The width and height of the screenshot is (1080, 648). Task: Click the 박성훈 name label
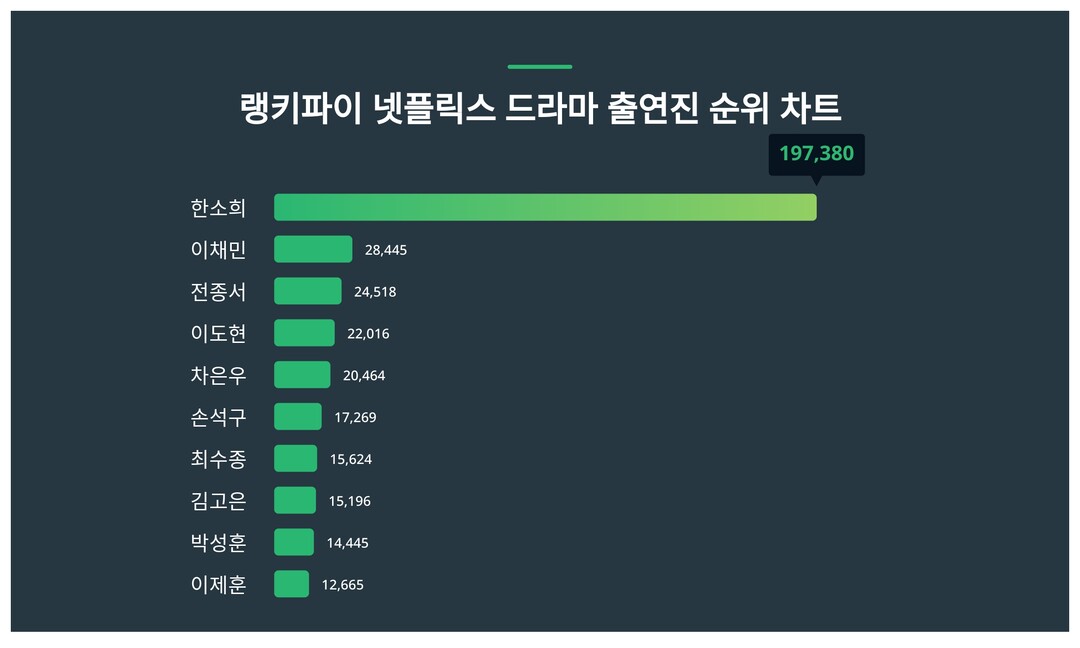[x=218, y=543]
